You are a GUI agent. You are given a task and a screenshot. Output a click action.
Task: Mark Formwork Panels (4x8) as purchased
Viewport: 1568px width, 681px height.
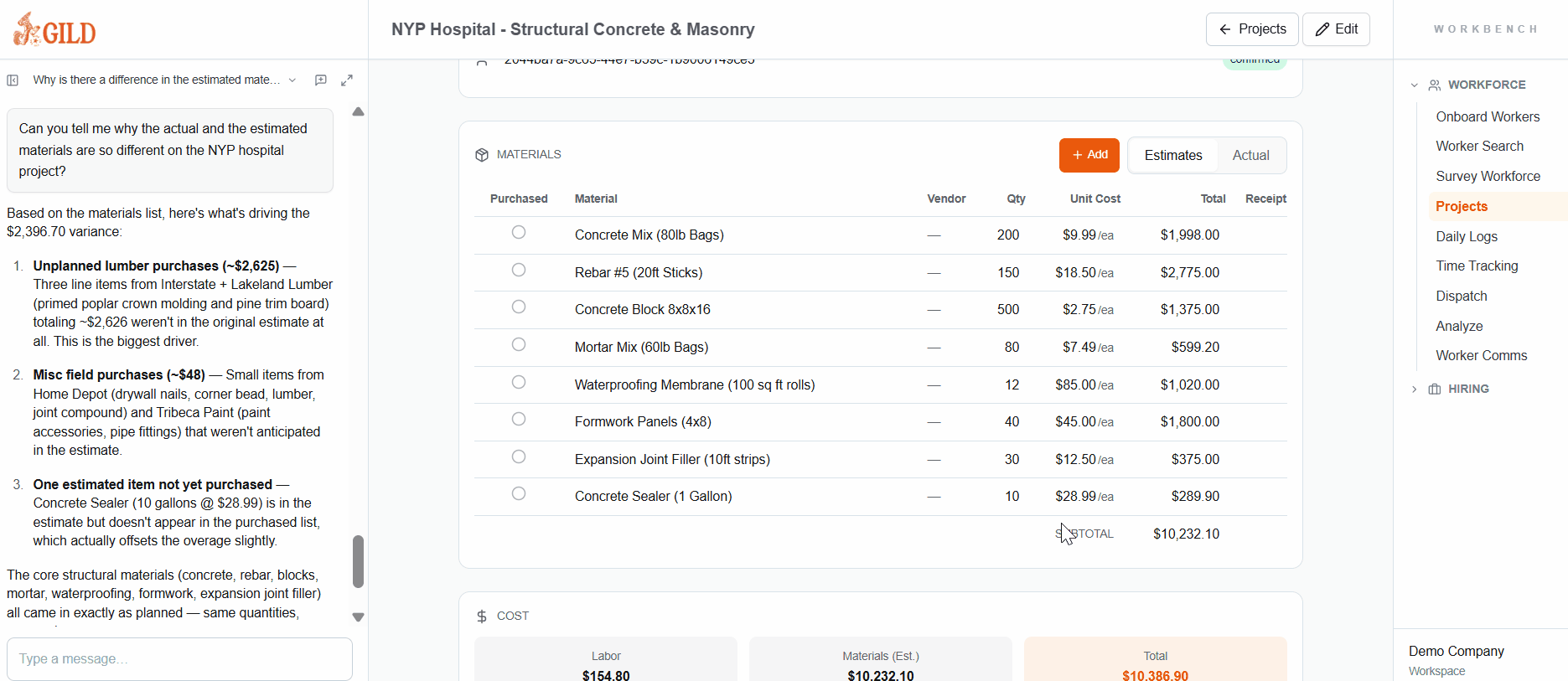519,419
